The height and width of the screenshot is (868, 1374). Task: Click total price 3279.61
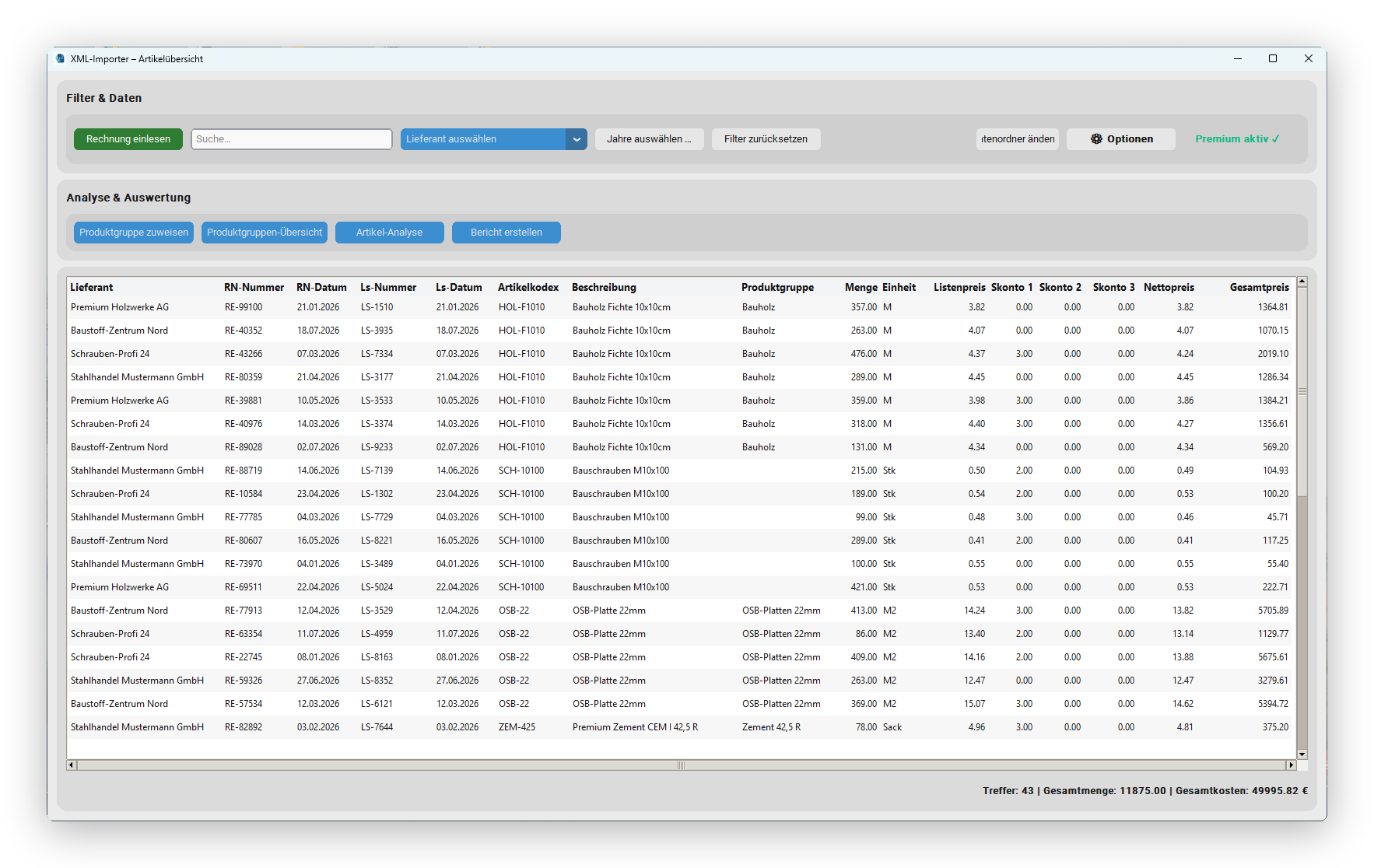pos(1273,681)
